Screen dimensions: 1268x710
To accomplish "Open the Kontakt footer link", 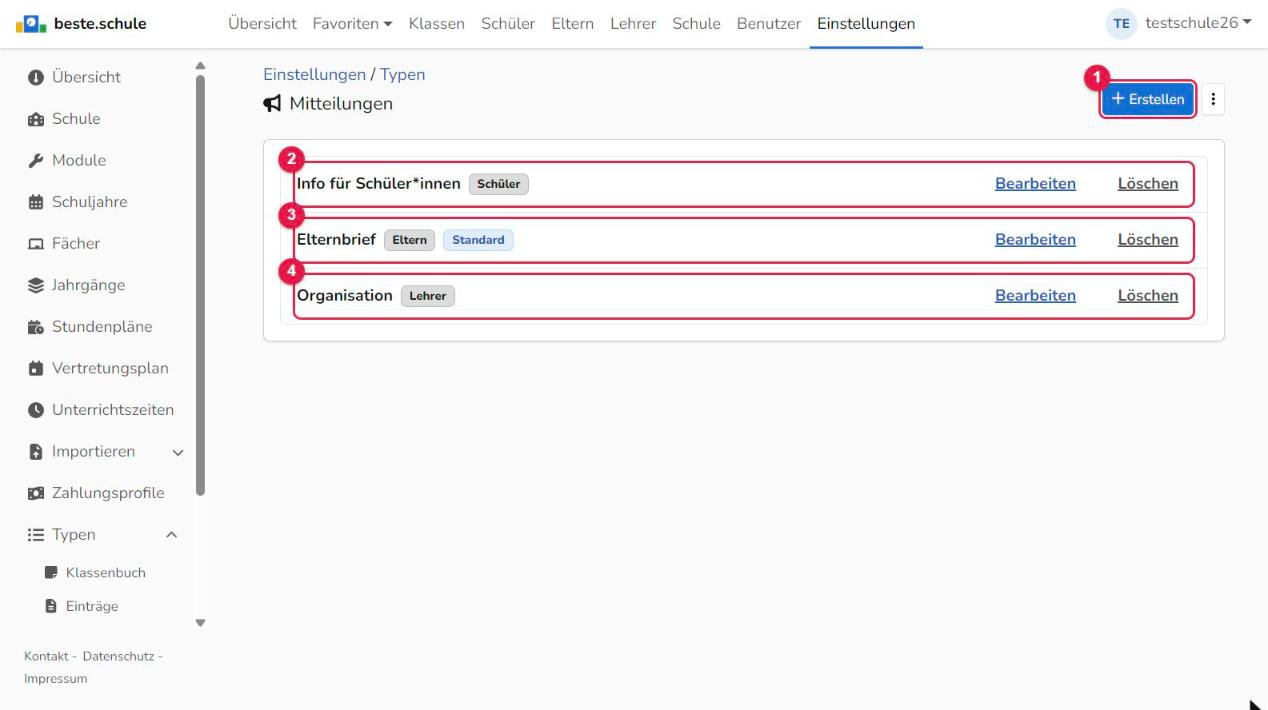I will (46, 656).
